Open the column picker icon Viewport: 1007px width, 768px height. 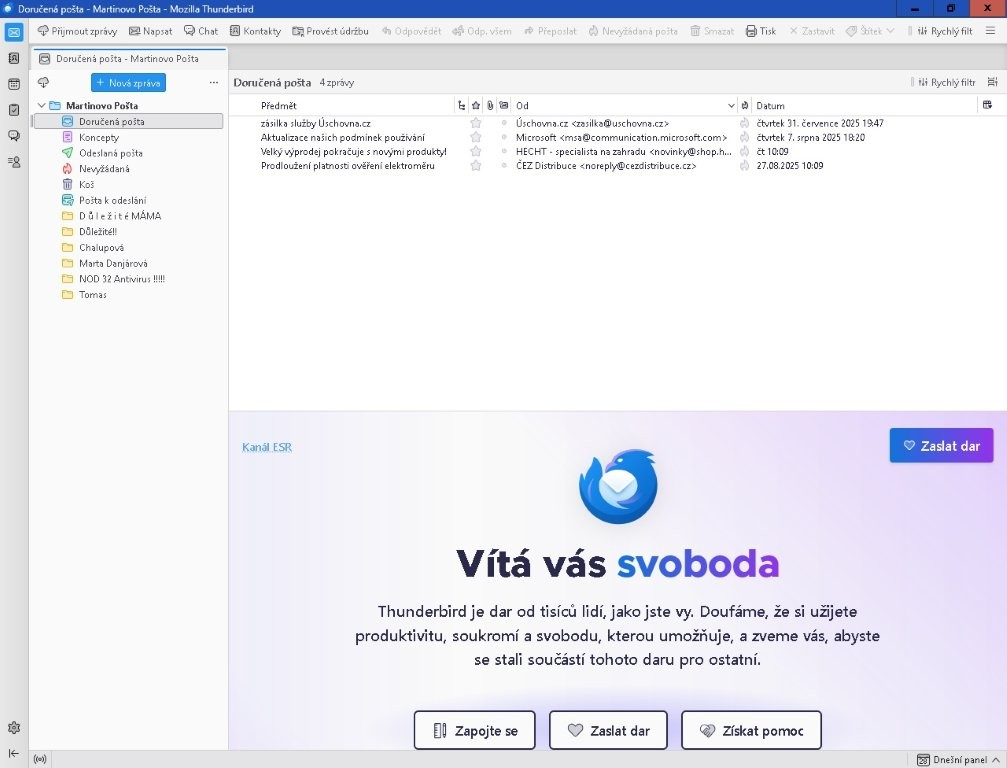(x=988, y=105)
